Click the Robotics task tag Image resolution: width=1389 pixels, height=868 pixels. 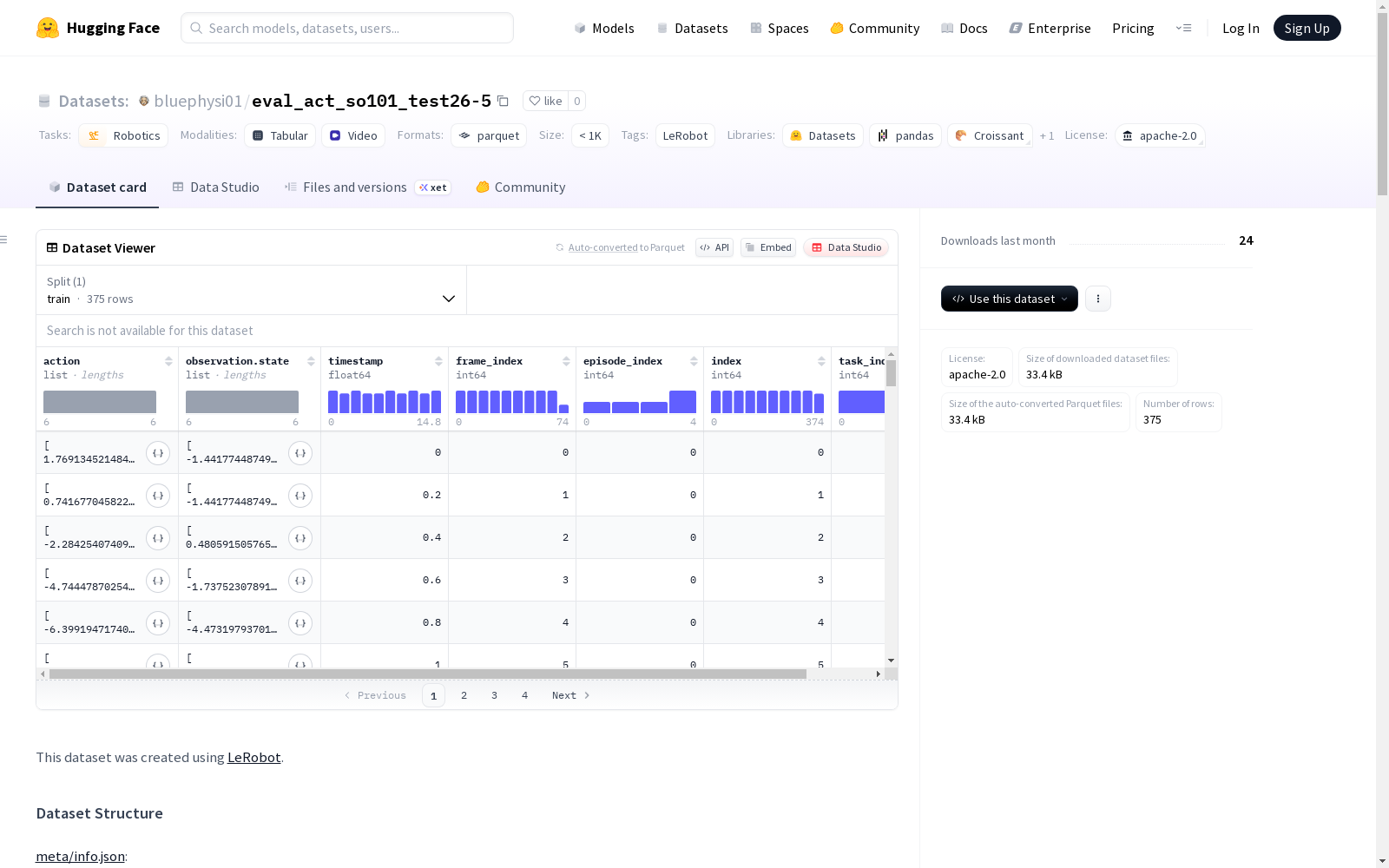click(x=123, y=135)
